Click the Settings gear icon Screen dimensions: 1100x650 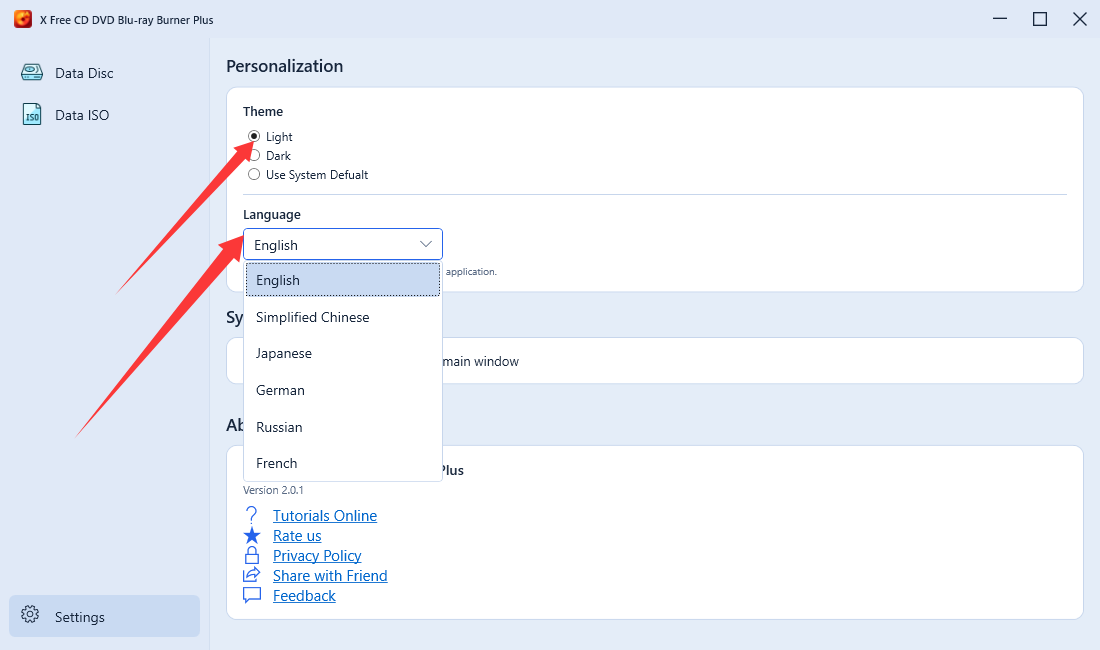click(x=30, y=614)
